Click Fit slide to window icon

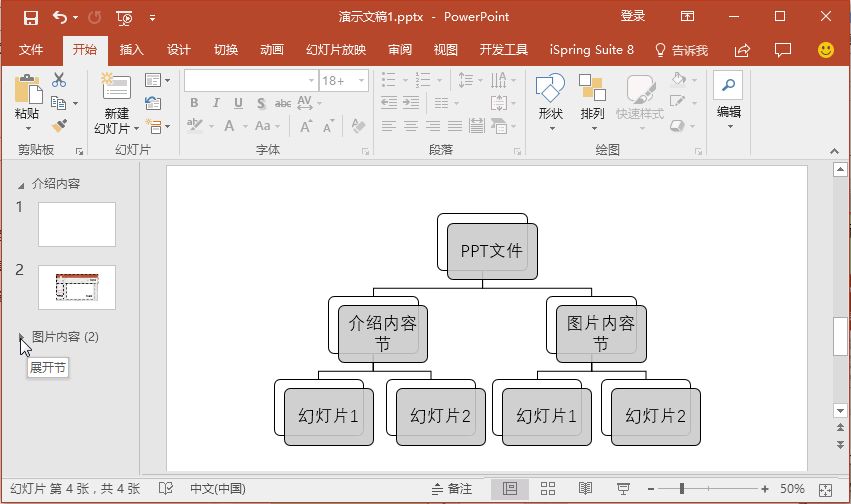(825, 490)
